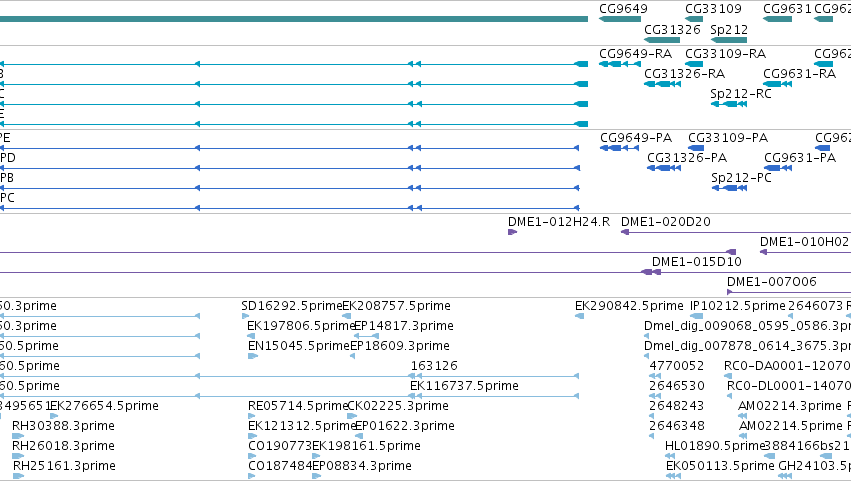Select the AM02214.3prime EST
851x481 pixels.
[x=741, y=416]
